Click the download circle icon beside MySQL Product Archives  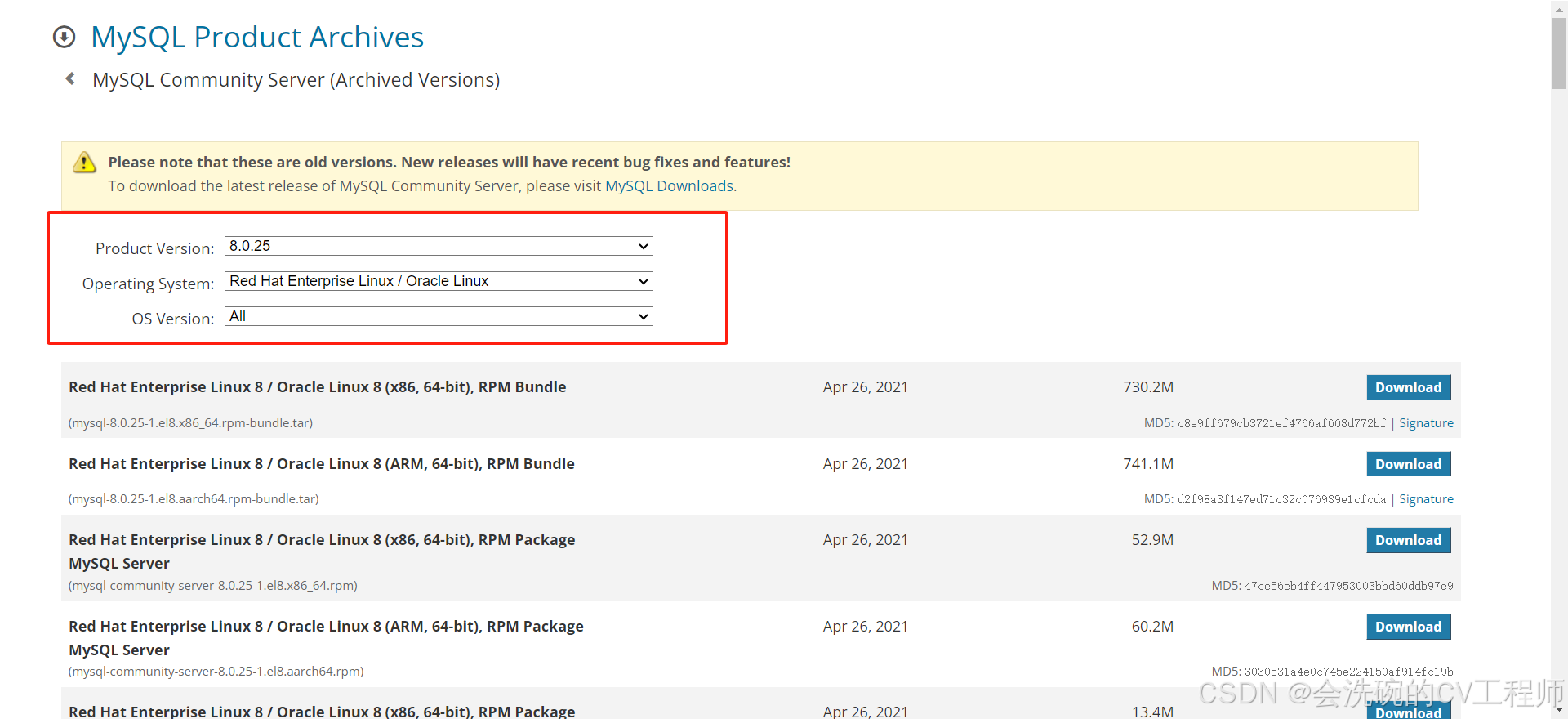(x=64, y=38)
